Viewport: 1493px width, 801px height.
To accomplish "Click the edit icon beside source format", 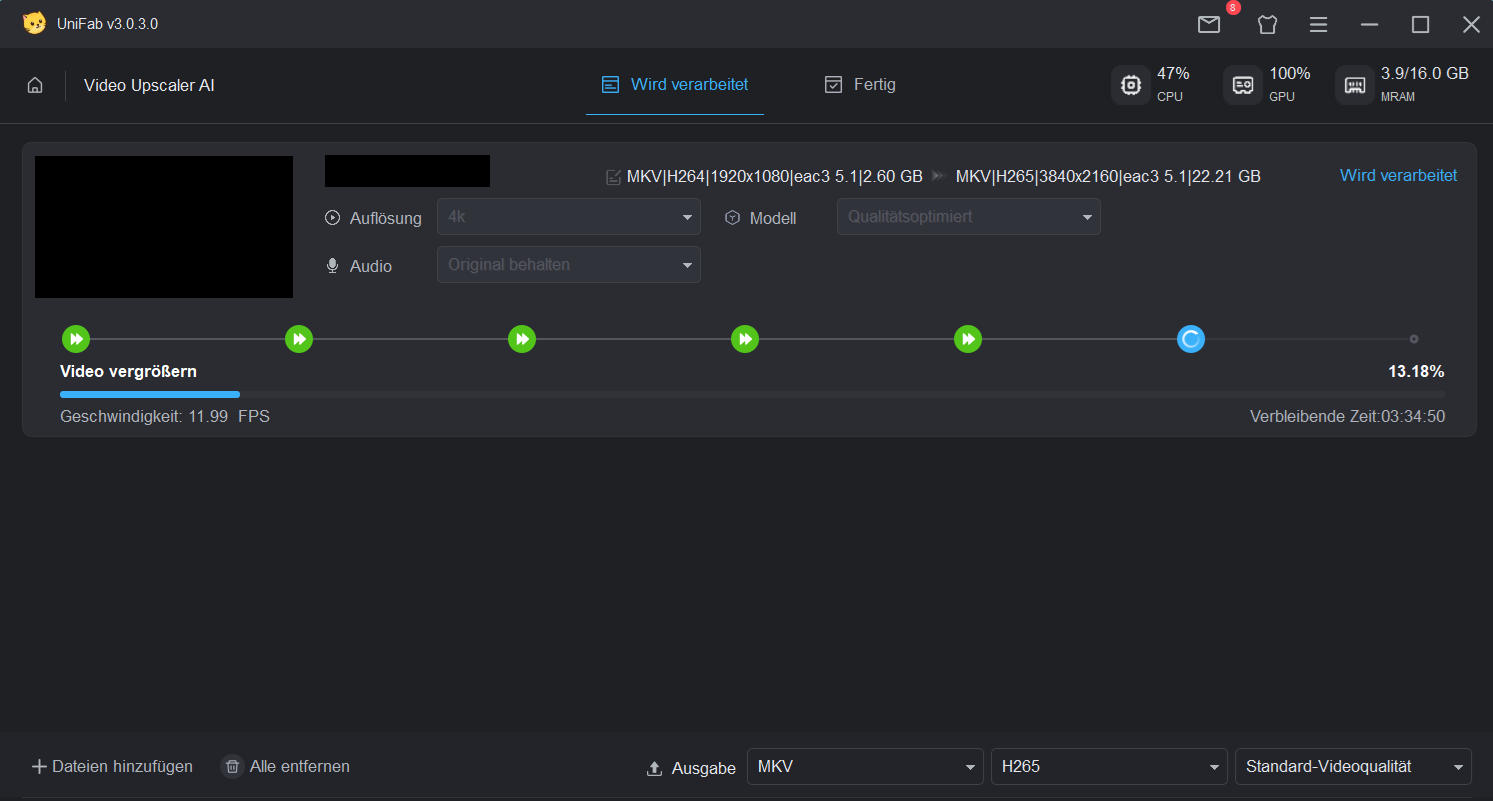I will tap(613, 177).
